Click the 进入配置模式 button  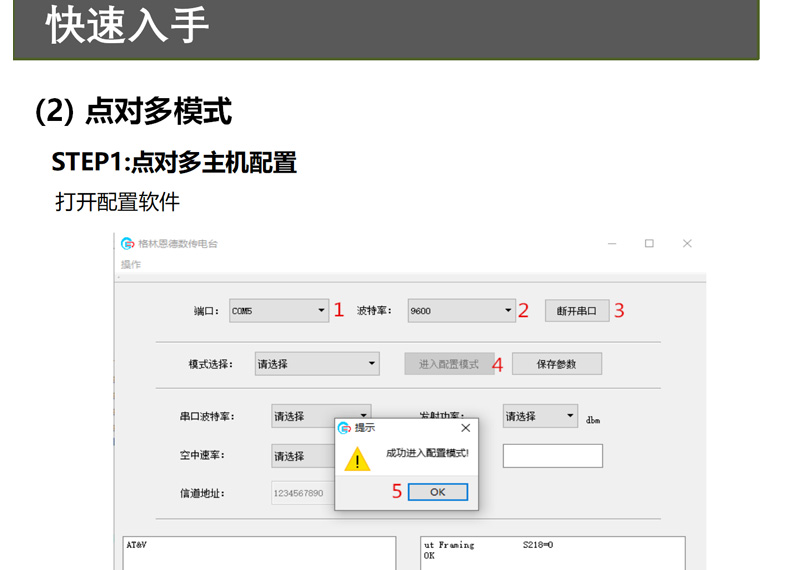(449, 364)
